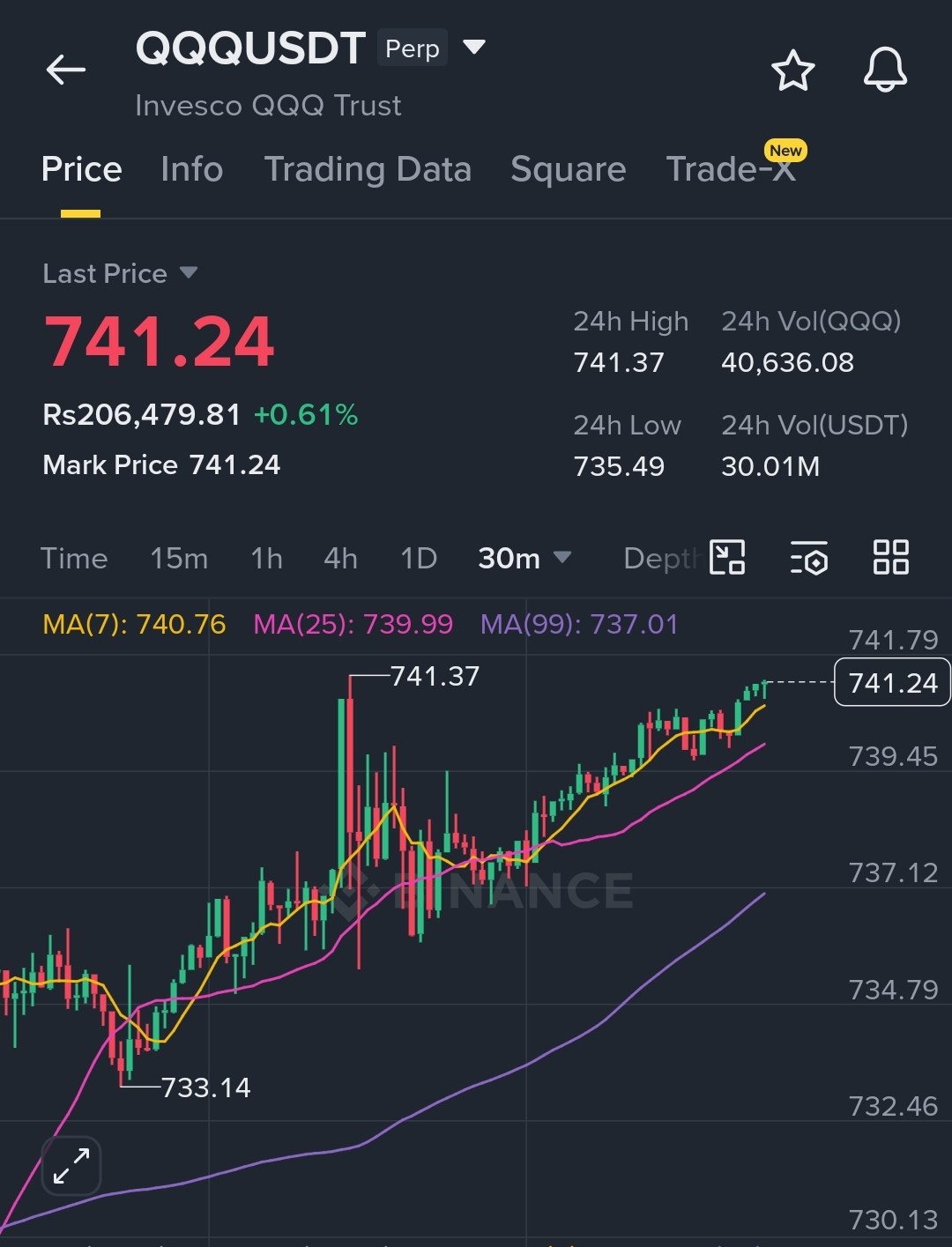This screenshot has height=1247, width=952.
Task: Tap the 741.79 price axis label
Action: (x=893, y=640)
